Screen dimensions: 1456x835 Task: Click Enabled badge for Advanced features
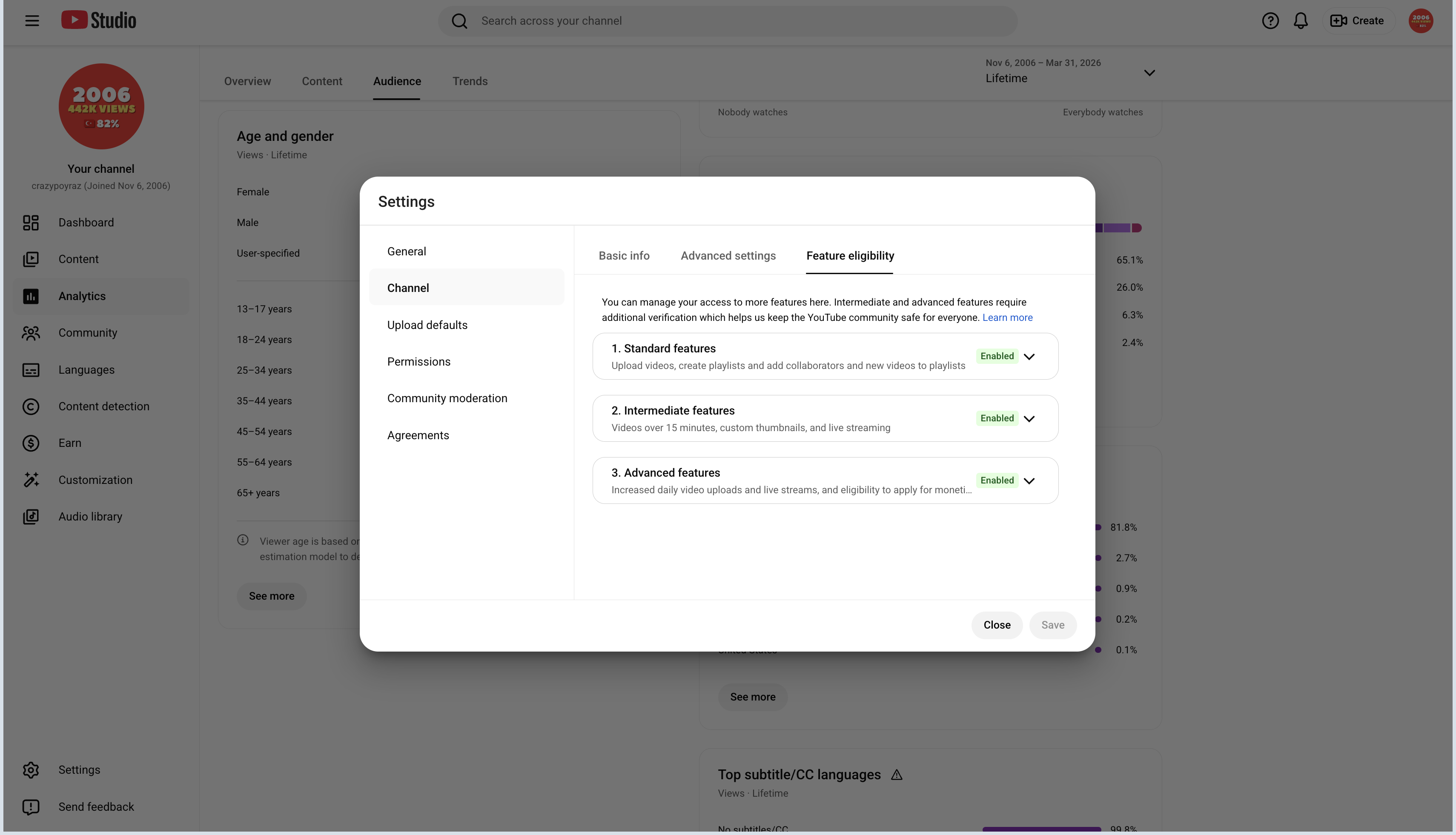(x=997, y=480)
